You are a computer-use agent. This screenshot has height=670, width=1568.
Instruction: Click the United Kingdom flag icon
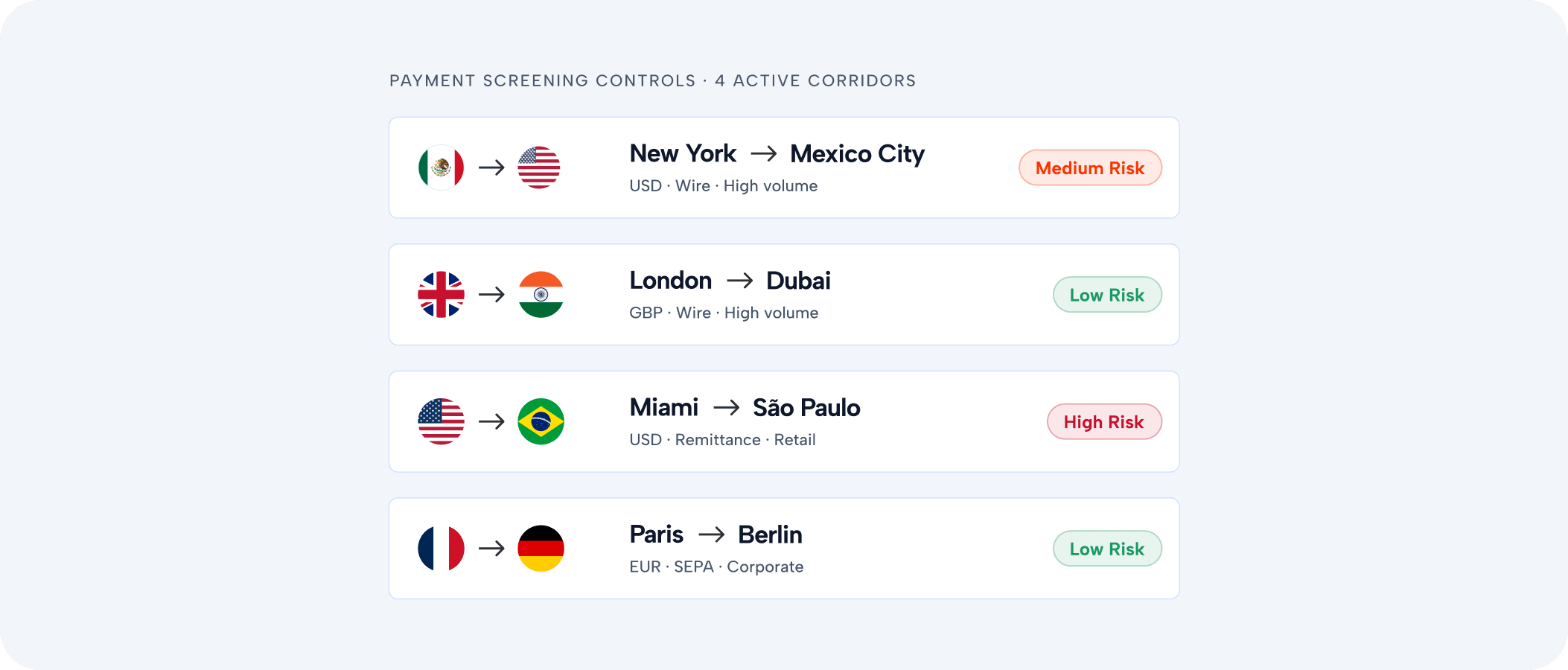441,295
